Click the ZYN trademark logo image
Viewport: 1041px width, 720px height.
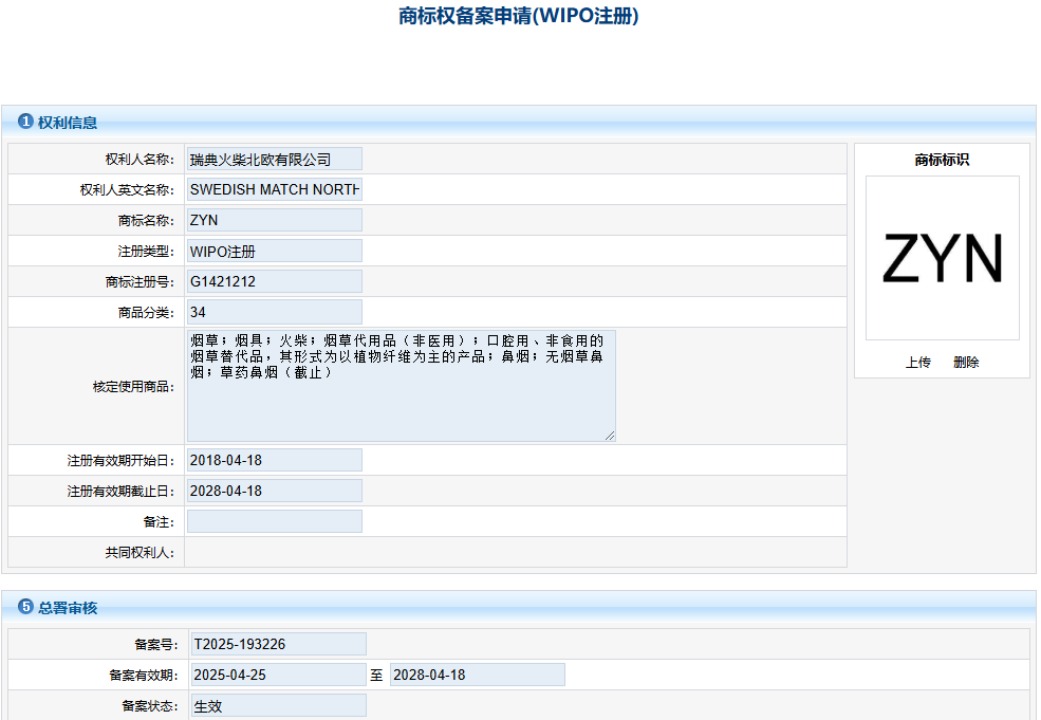(x=942, y=258)
